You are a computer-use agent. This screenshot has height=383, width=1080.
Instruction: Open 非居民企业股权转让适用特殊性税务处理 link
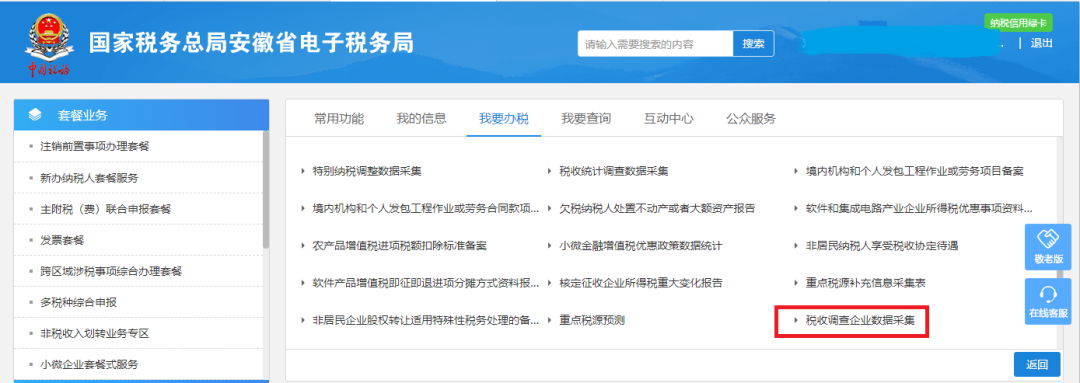(426, 320)
